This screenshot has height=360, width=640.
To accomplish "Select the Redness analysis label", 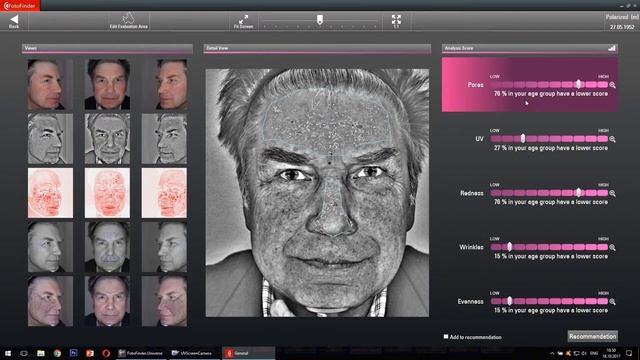I will (472, 193).
